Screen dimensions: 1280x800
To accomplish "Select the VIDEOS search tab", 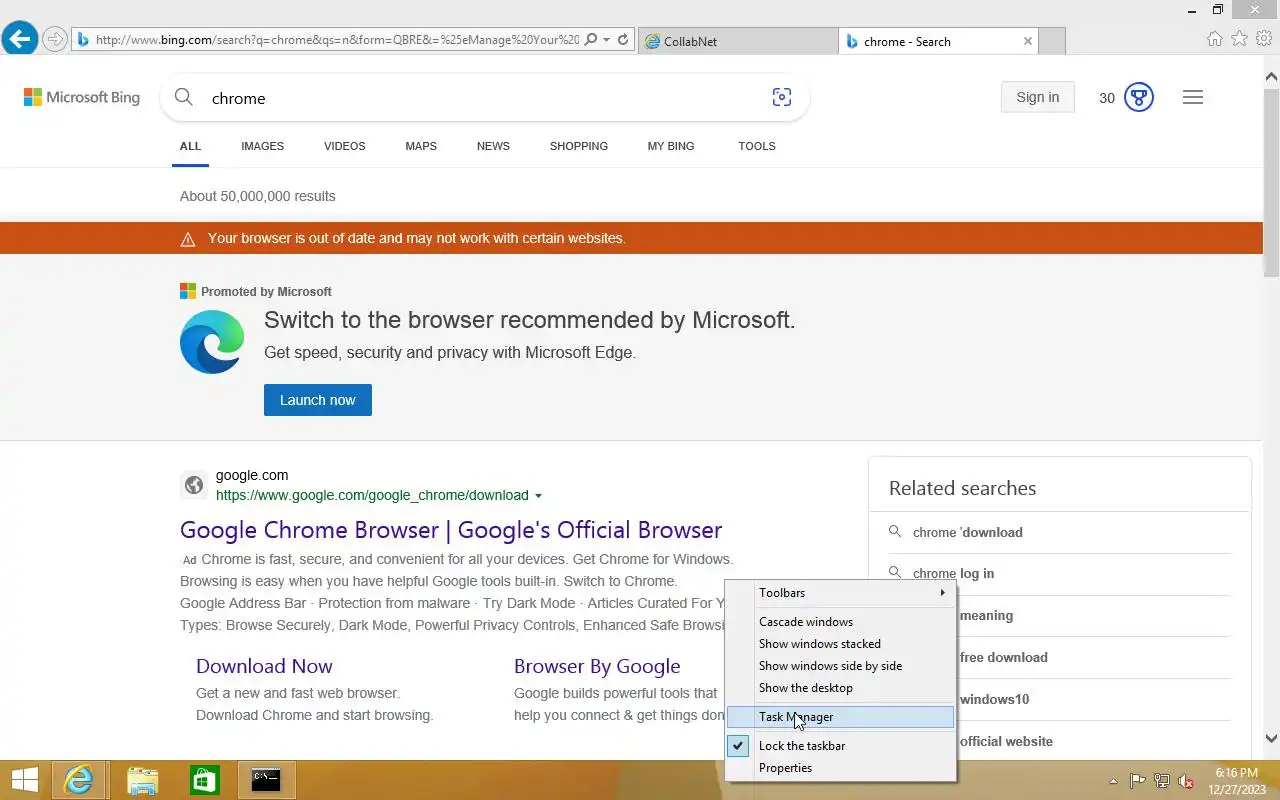I will 344,146.
